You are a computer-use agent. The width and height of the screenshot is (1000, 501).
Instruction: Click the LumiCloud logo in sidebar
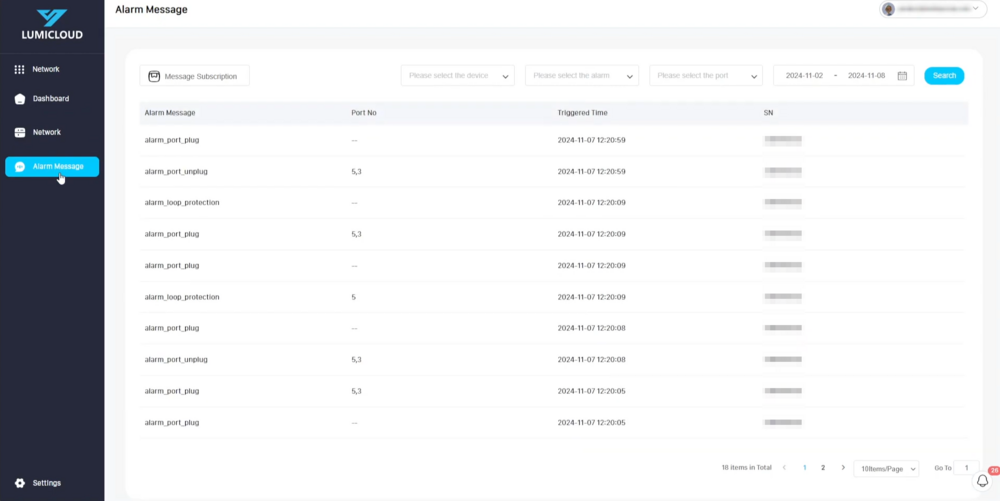pyautogui.click(x=51, y=24)
